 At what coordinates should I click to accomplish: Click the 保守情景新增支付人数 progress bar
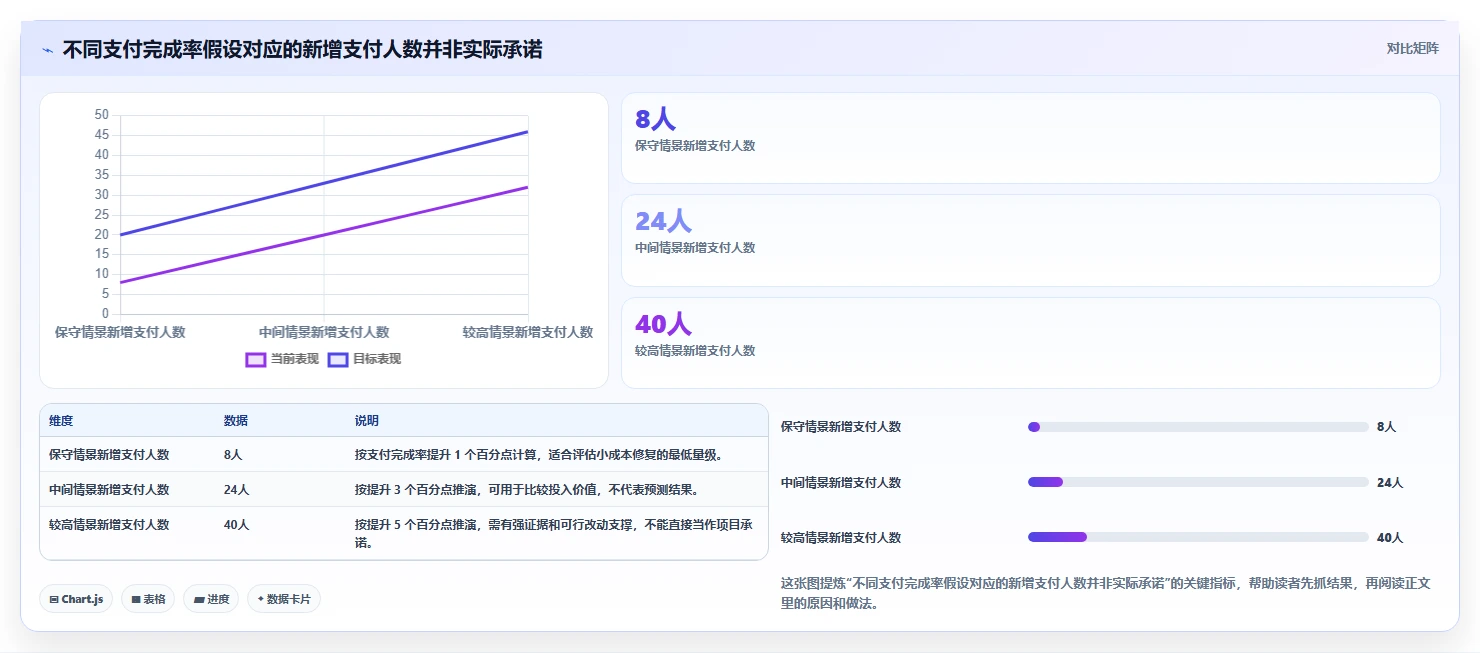1198,427
